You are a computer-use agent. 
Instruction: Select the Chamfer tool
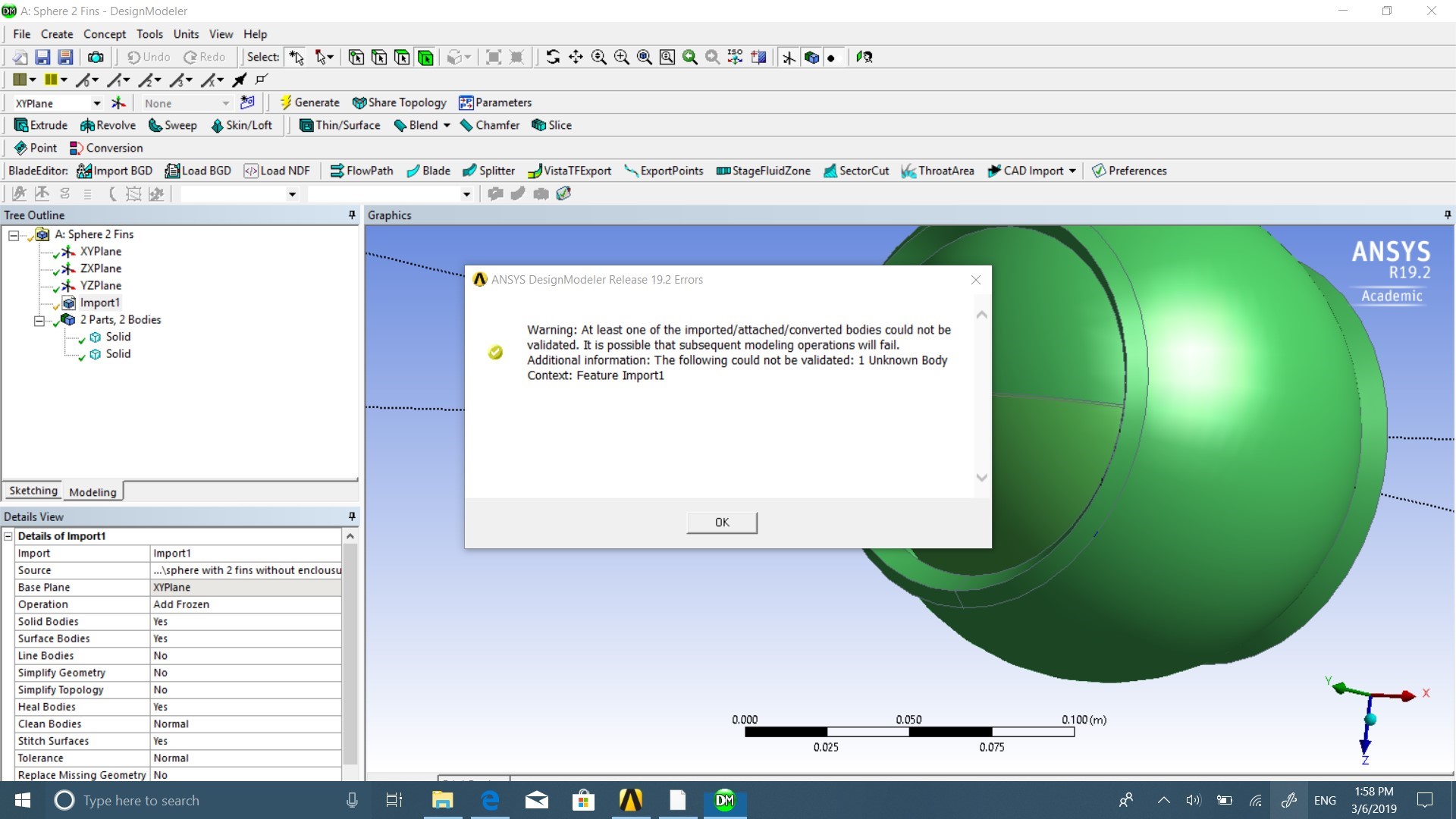coord(489,125)
